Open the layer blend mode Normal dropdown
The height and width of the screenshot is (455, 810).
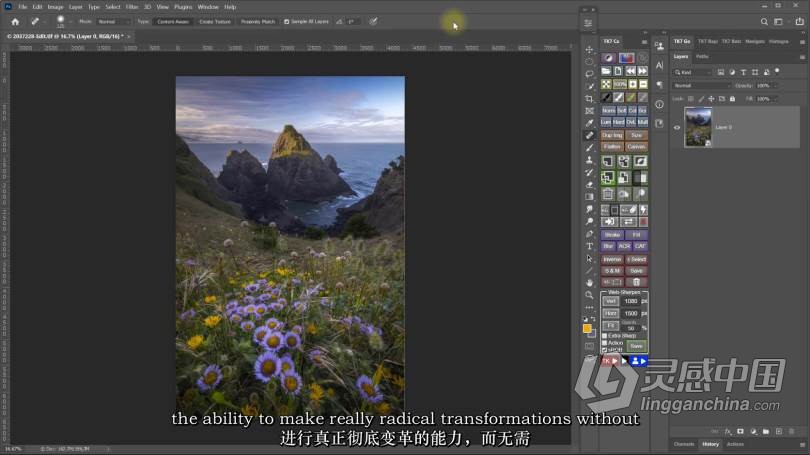coord(701,86)
